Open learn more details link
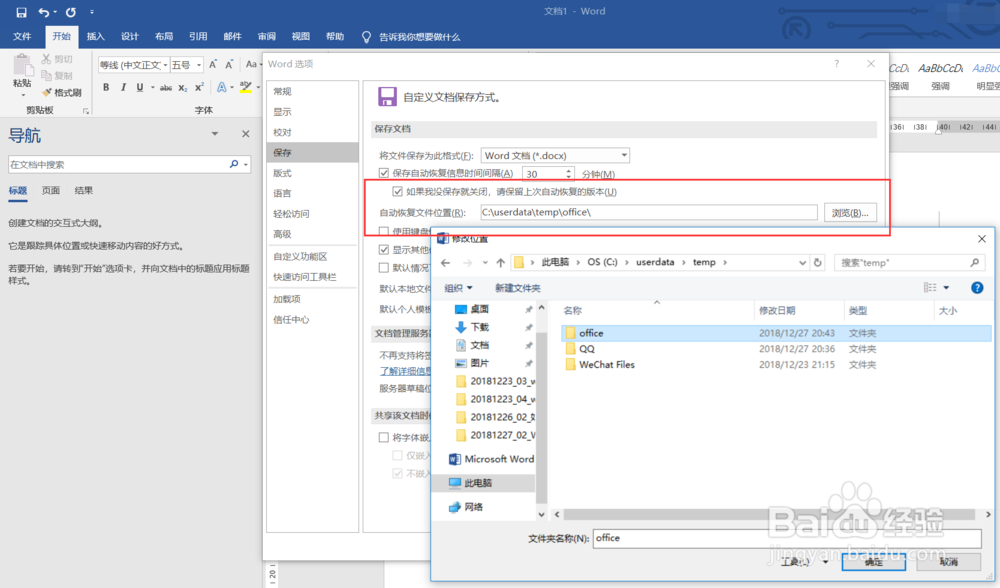This screenshot has height=588, width=1000. click(x=406, y=371)
